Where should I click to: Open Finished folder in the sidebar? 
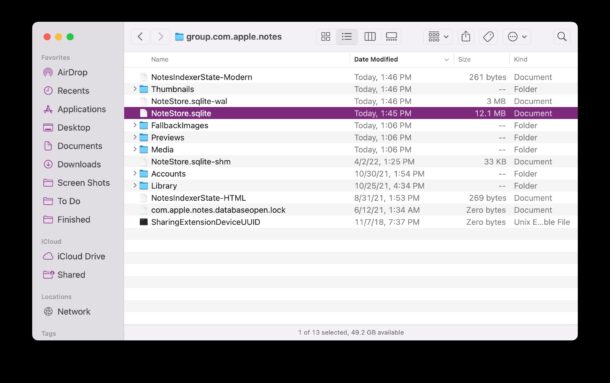pos(67,220)
